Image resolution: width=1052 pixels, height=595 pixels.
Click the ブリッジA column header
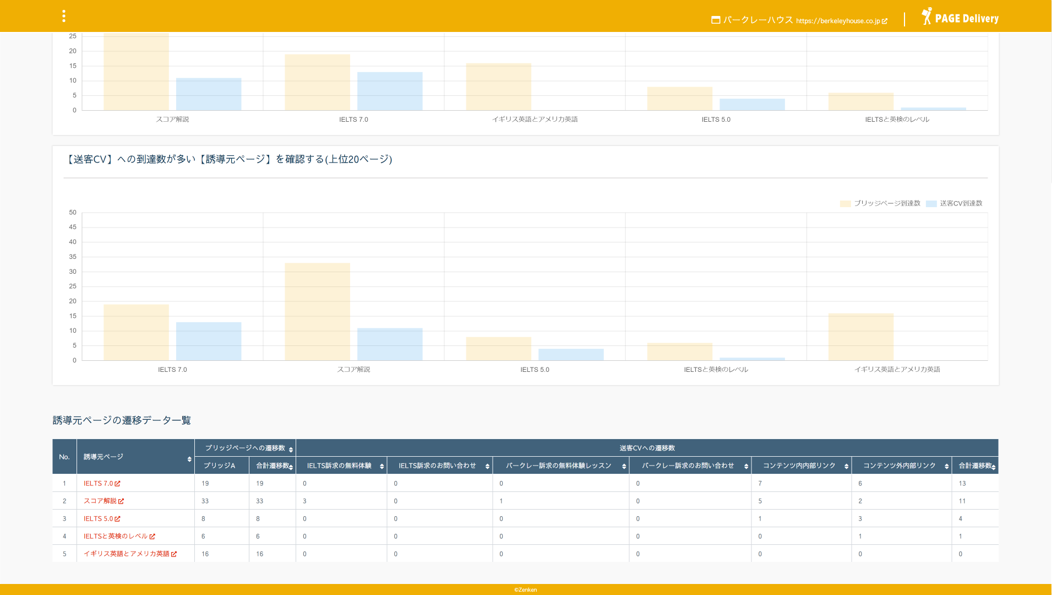click(x=220, y=466)
